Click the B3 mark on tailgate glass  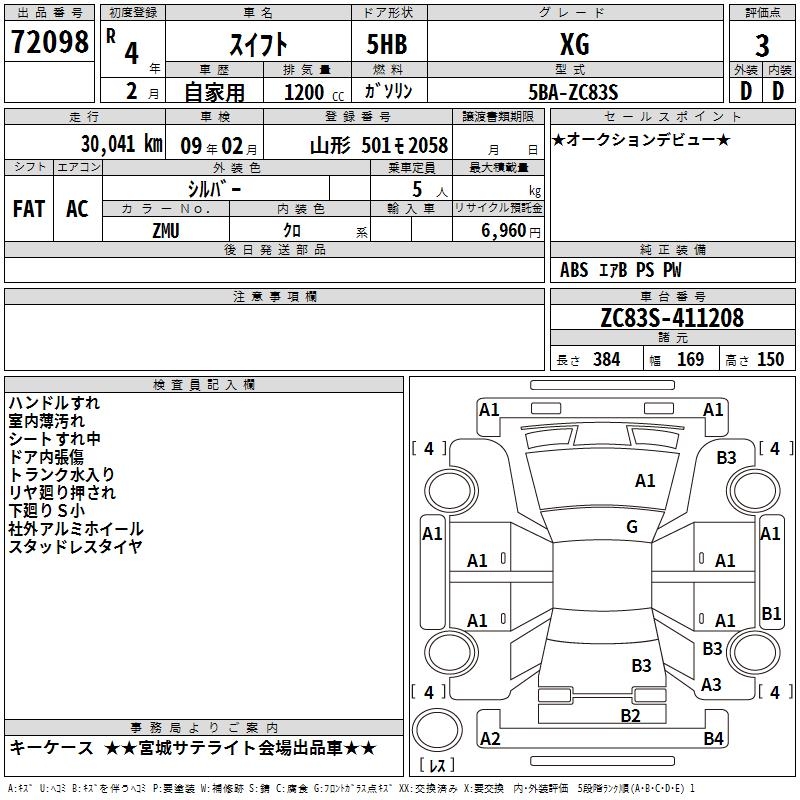coord(641,665)
